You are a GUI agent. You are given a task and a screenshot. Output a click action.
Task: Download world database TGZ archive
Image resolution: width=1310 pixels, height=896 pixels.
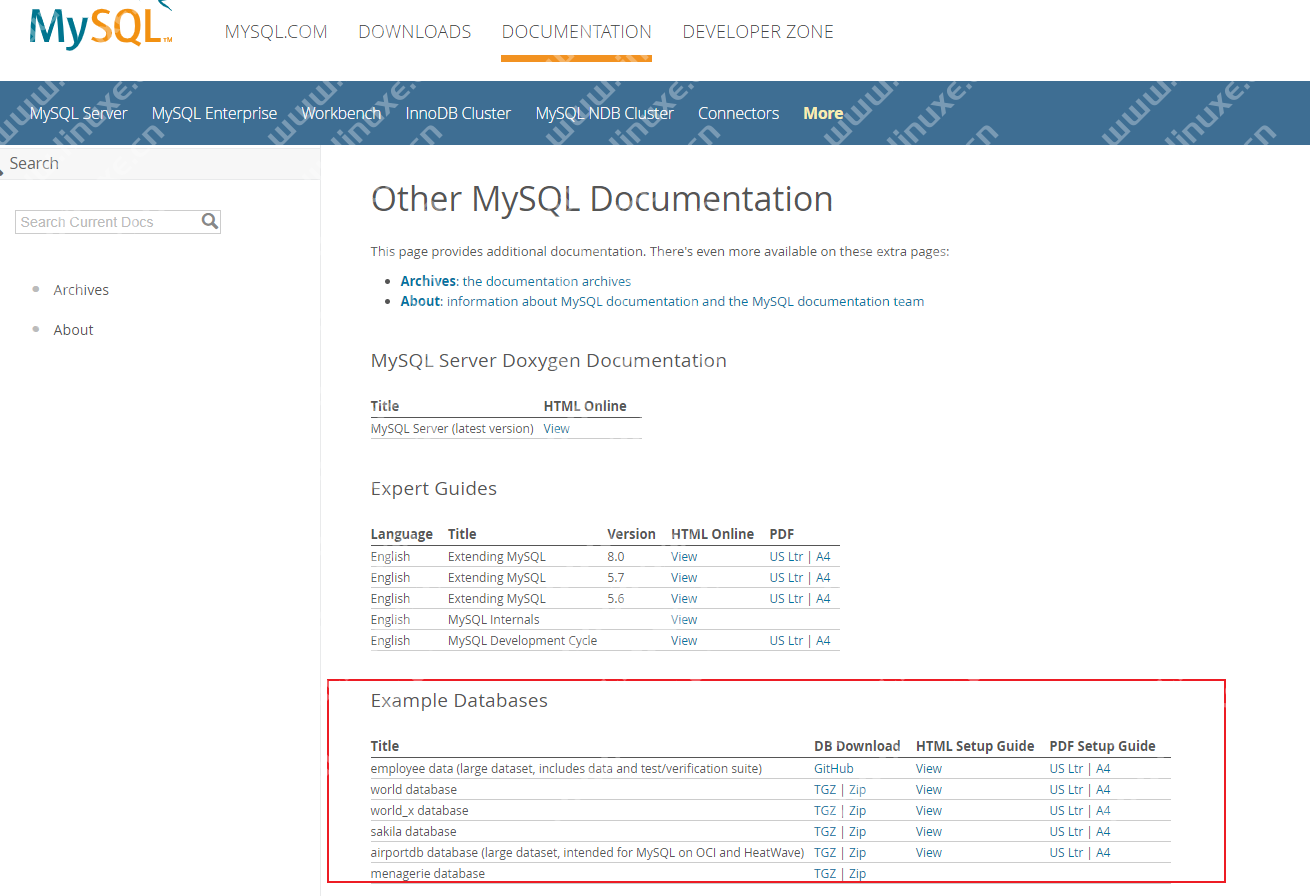825,789
